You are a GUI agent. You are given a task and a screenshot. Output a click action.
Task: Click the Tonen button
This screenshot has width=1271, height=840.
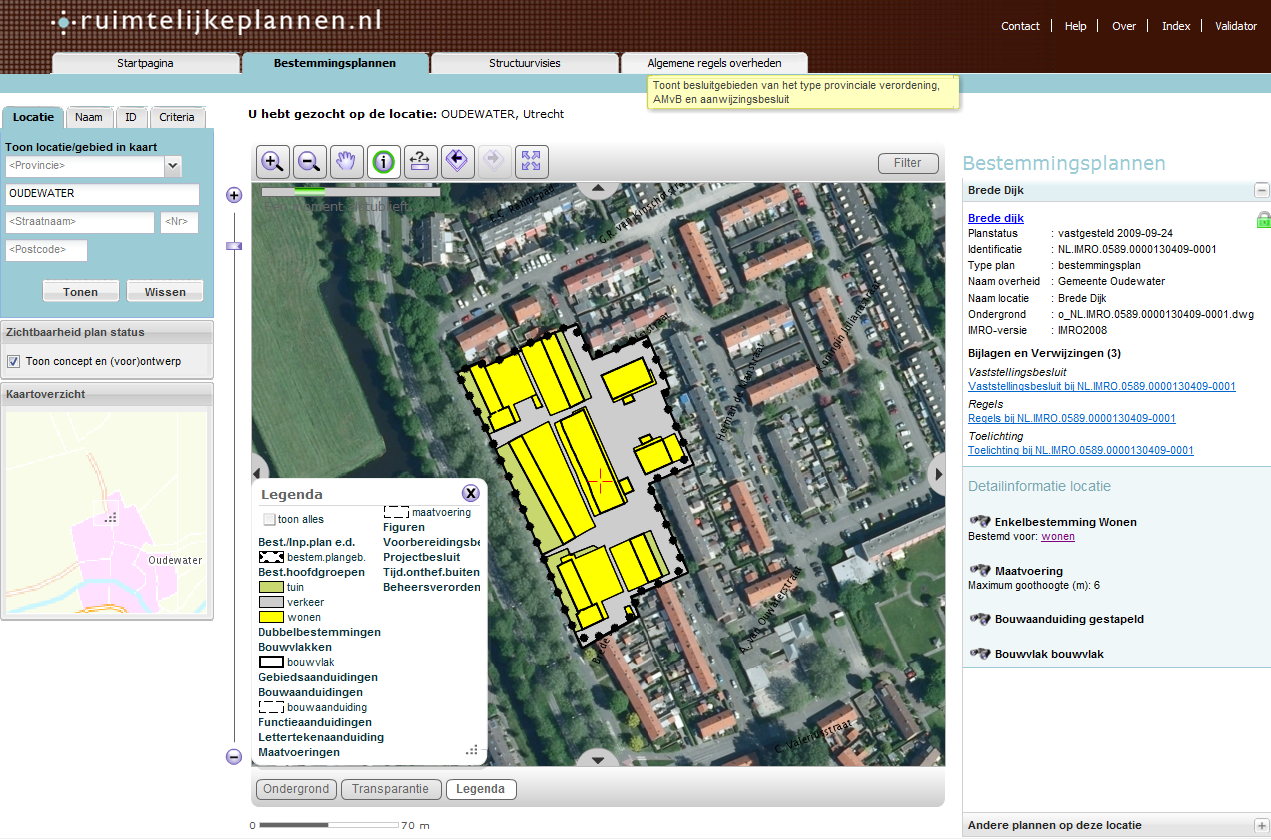click(80, 291)
